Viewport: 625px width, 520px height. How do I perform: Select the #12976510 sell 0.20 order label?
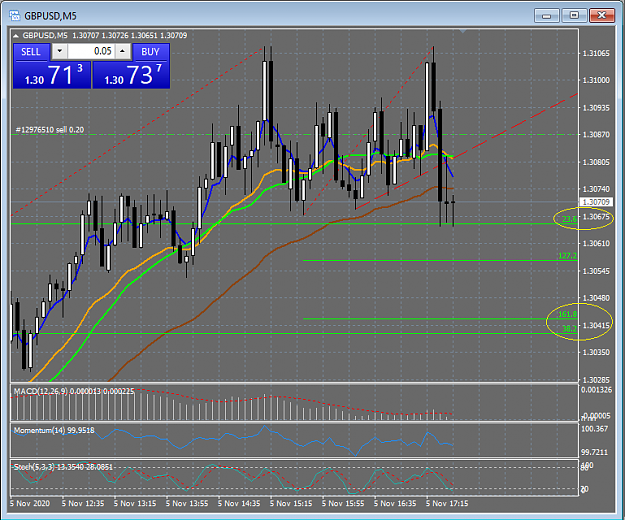[x=49, y=130]
